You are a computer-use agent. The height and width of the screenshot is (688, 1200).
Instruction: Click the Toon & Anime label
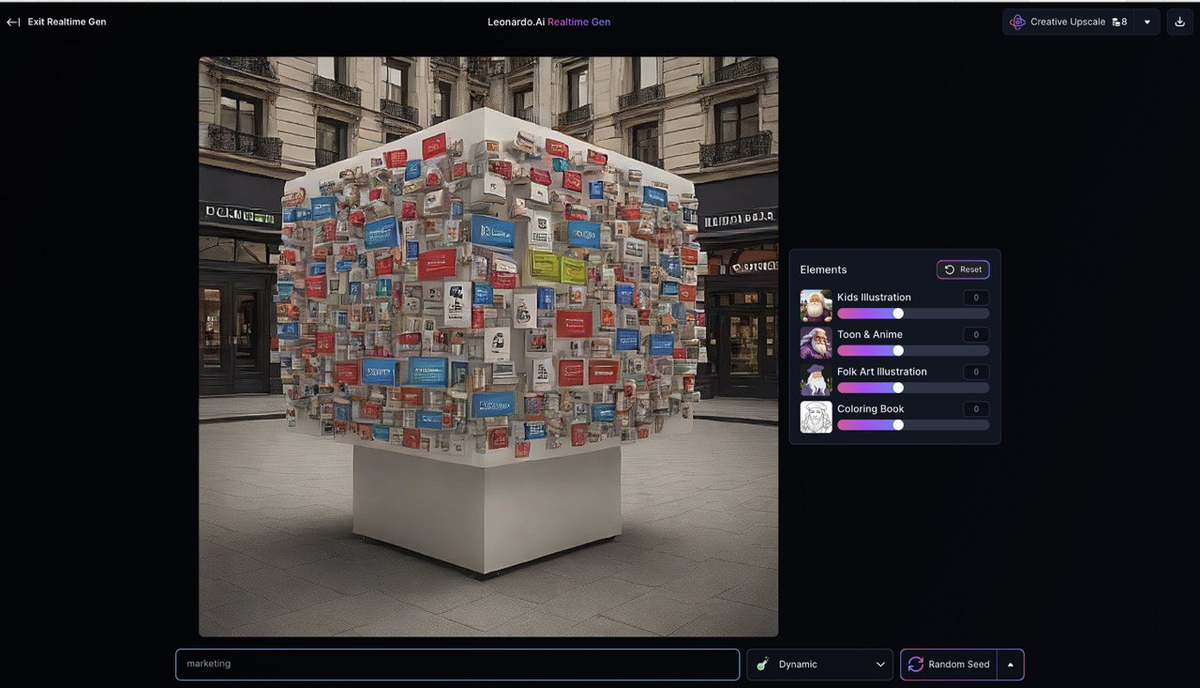(x=870, y=334)
